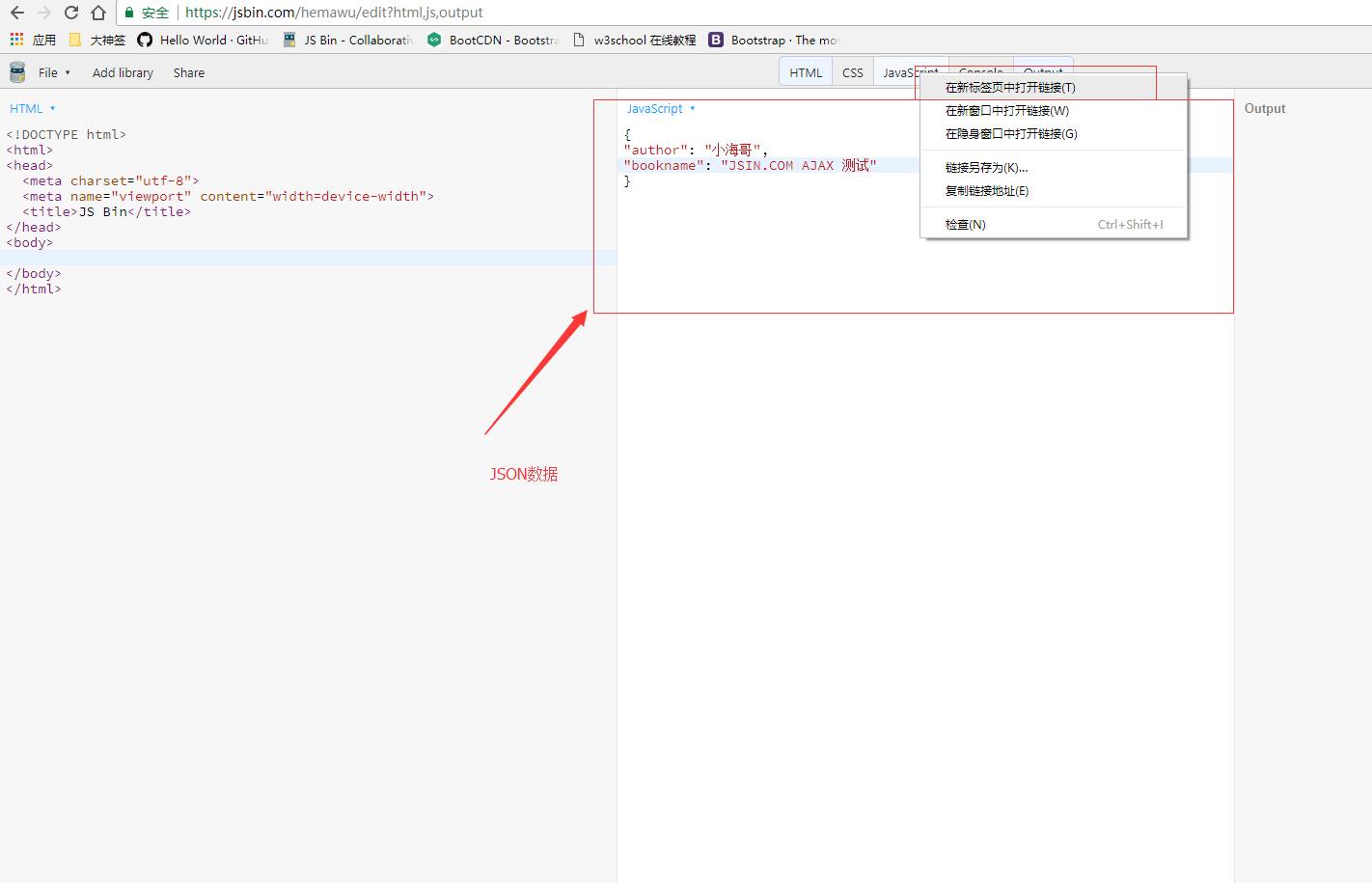Open JavaScript panel language dropdown

click(661, 108)
